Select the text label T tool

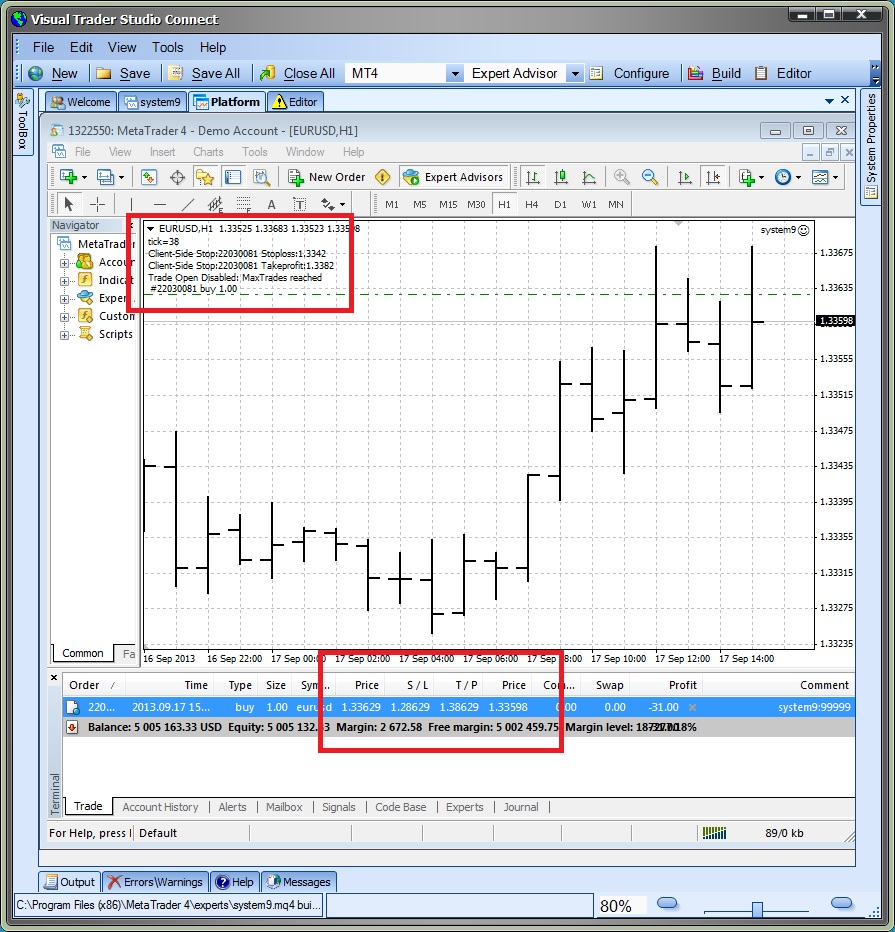pos(300,204)
